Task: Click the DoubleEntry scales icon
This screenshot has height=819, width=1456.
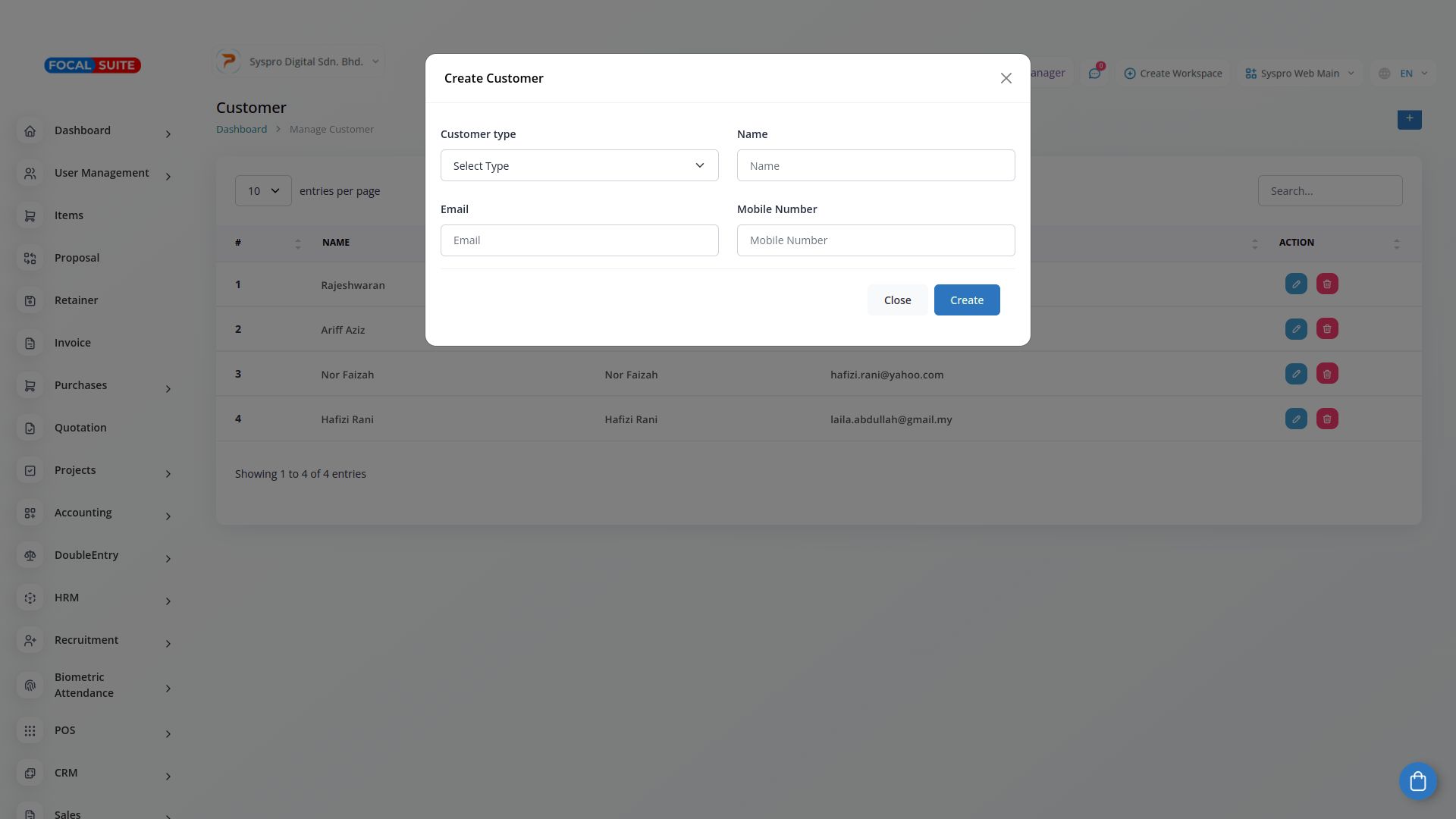Action: click(x=30, y=556)
